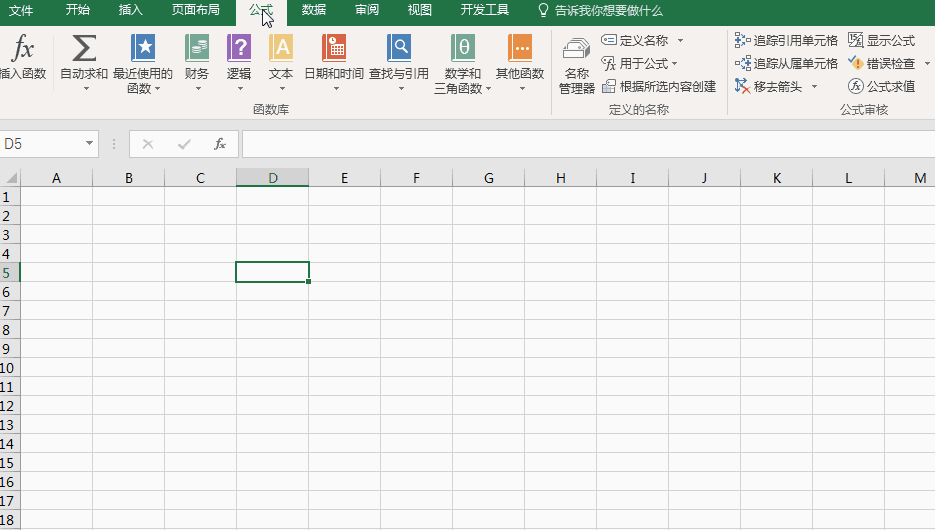
Task: Click the fx icon beside the formula bar
Action: click(x=220, y=144)
